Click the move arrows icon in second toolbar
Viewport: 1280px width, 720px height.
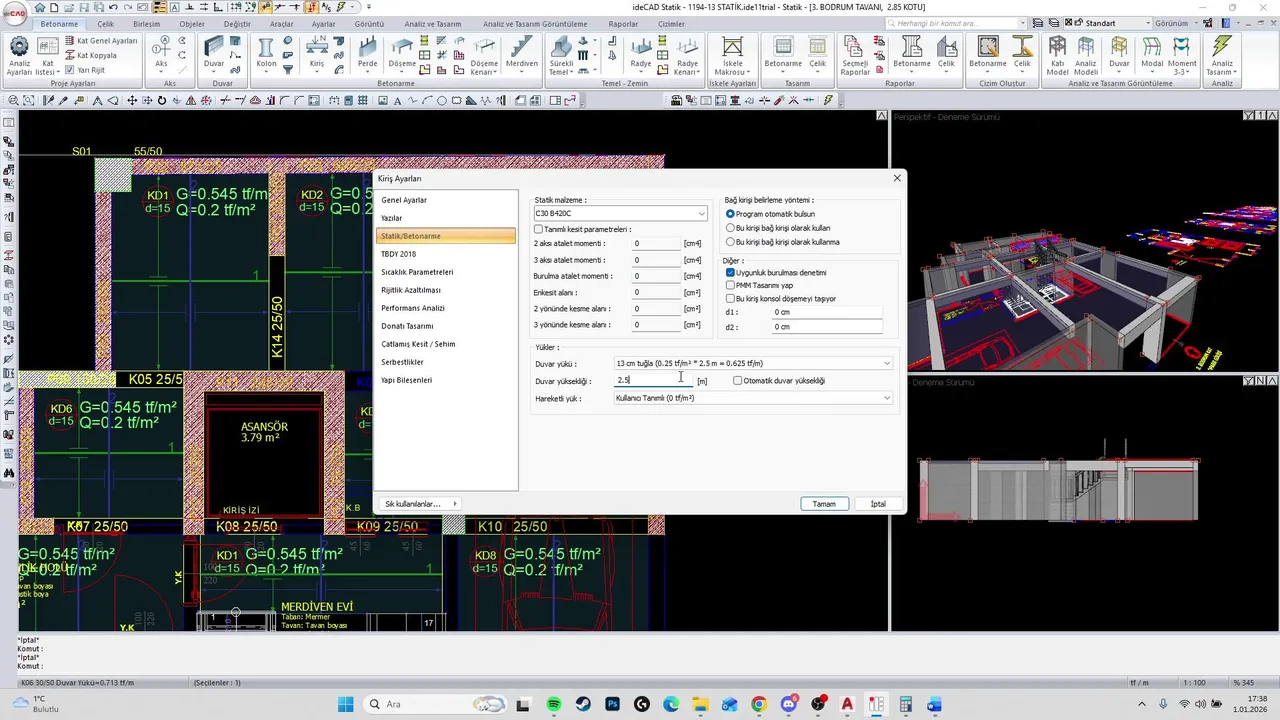click(x=131, y=101)
